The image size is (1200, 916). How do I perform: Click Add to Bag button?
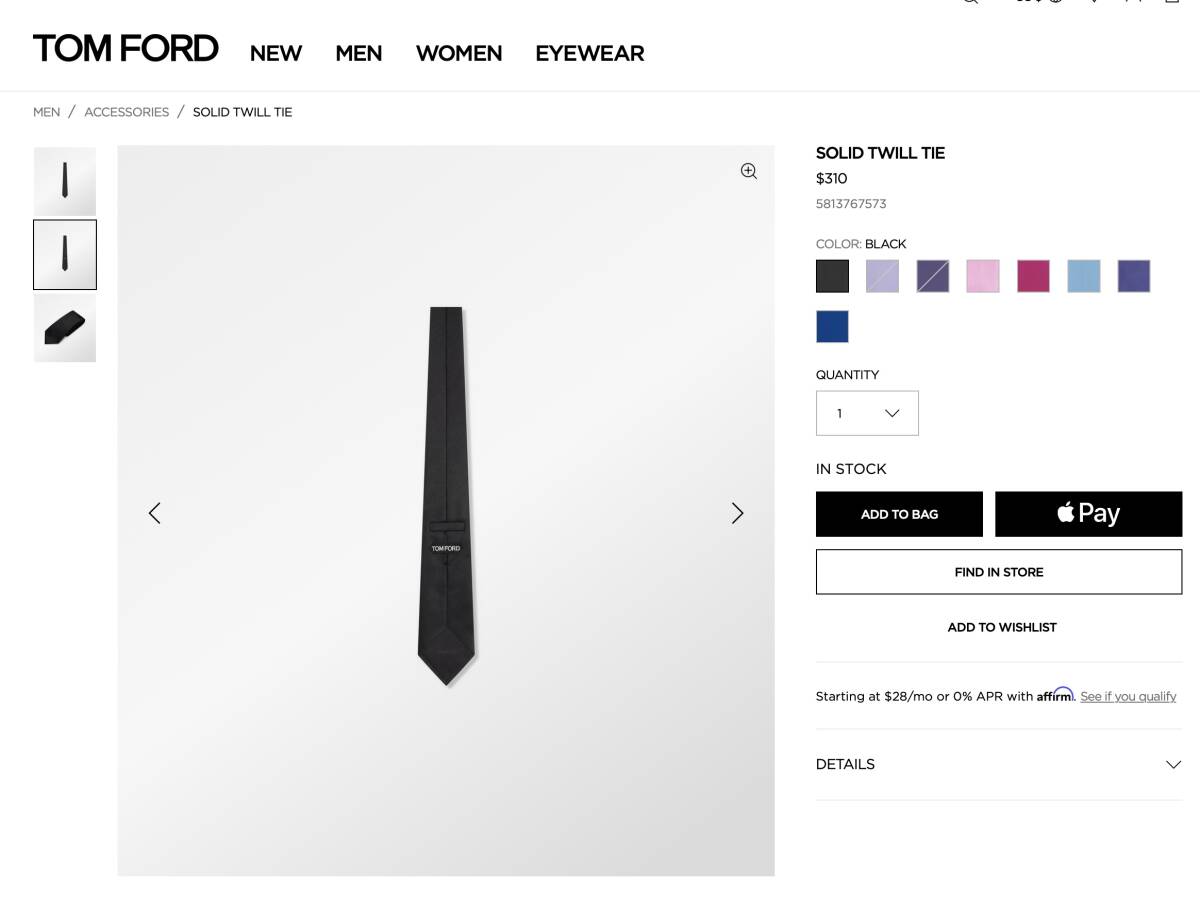pyautogui.click(x=899, y=514)
